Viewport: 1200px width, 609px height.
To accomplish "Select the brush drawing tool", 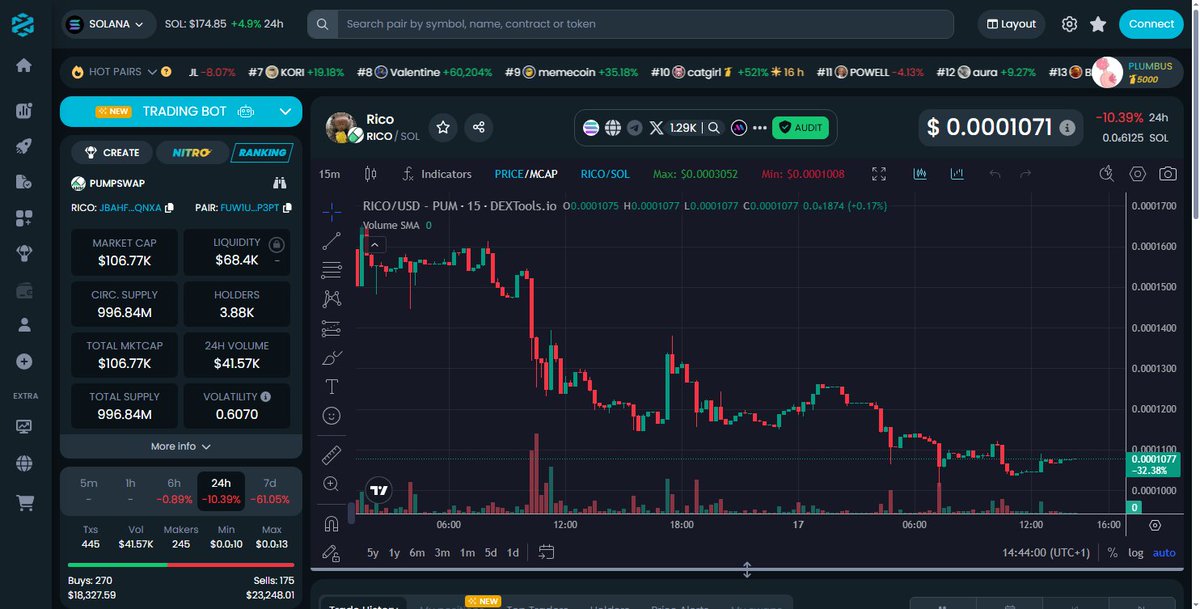I will point(332,357).
